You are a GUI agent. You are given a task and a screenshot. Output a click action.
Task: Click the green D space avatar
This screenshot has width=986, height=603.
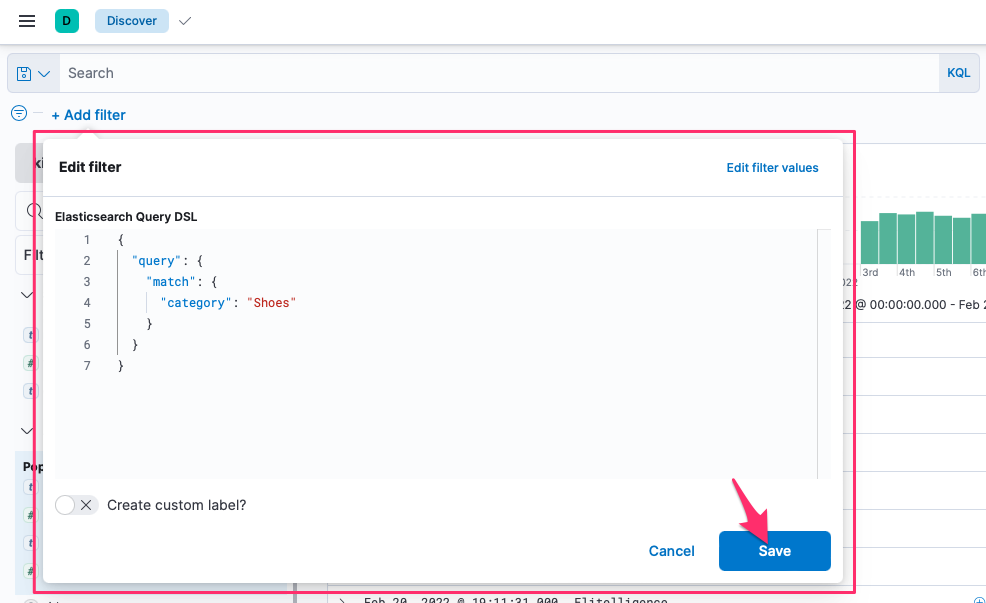[67, 21]
